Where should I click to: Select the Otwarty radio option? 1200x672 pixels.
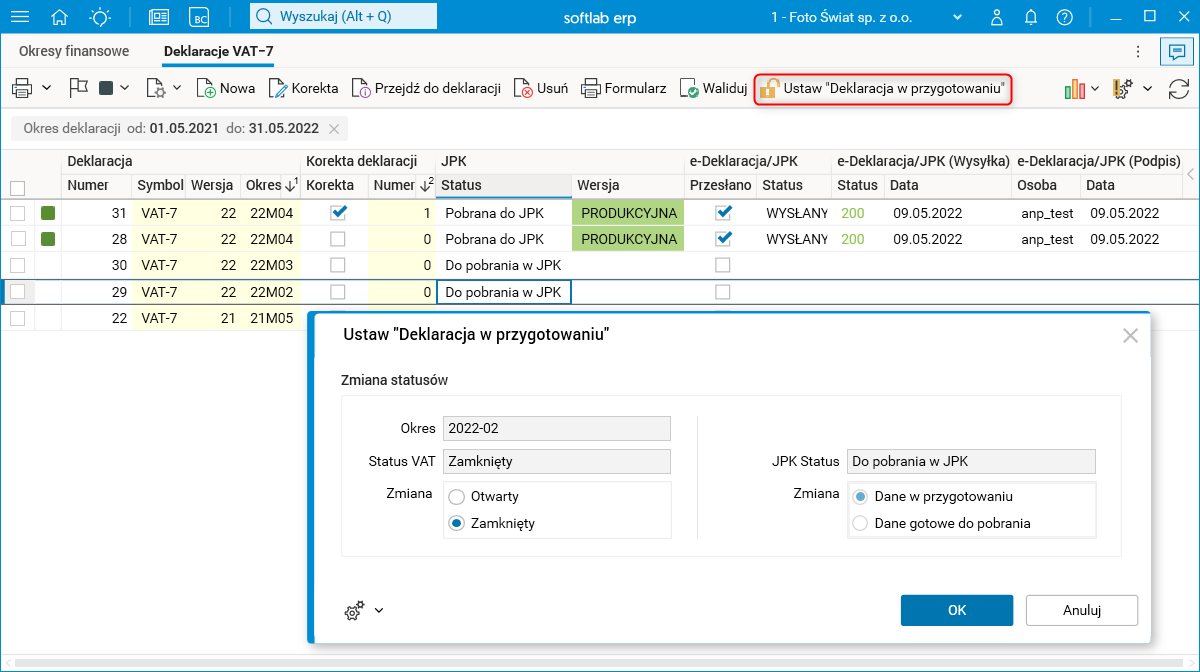[457, 496]
